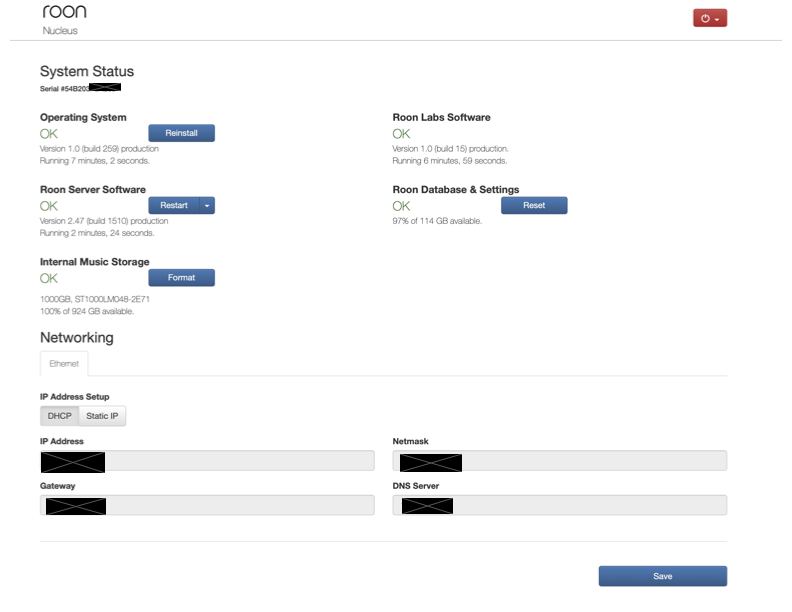Click the Operating System OK status

49,134
